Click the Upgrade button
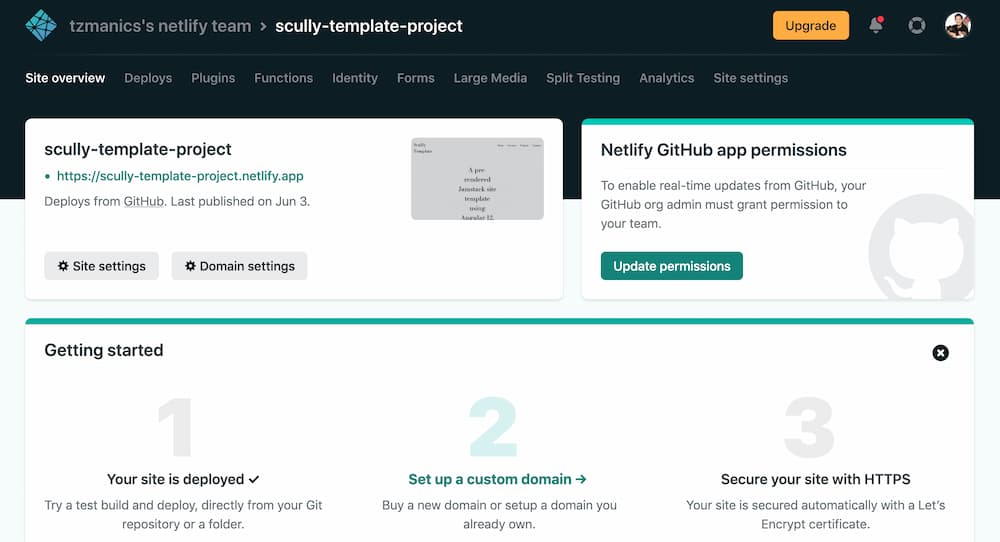This screenshot has height=542, width=1000. [810, 26]
